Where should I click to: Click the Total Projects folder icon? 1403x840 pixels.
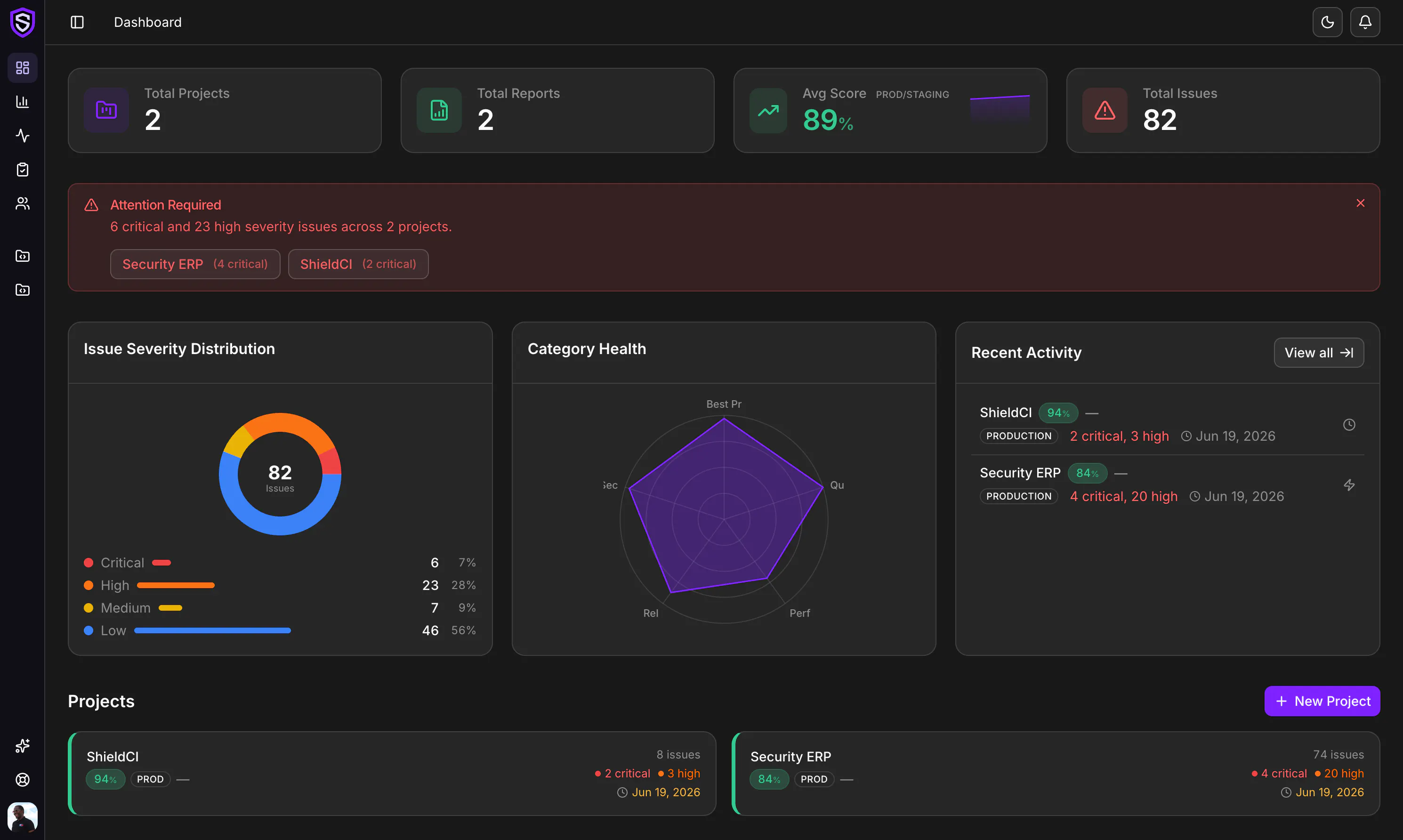(x=106, y=110)
